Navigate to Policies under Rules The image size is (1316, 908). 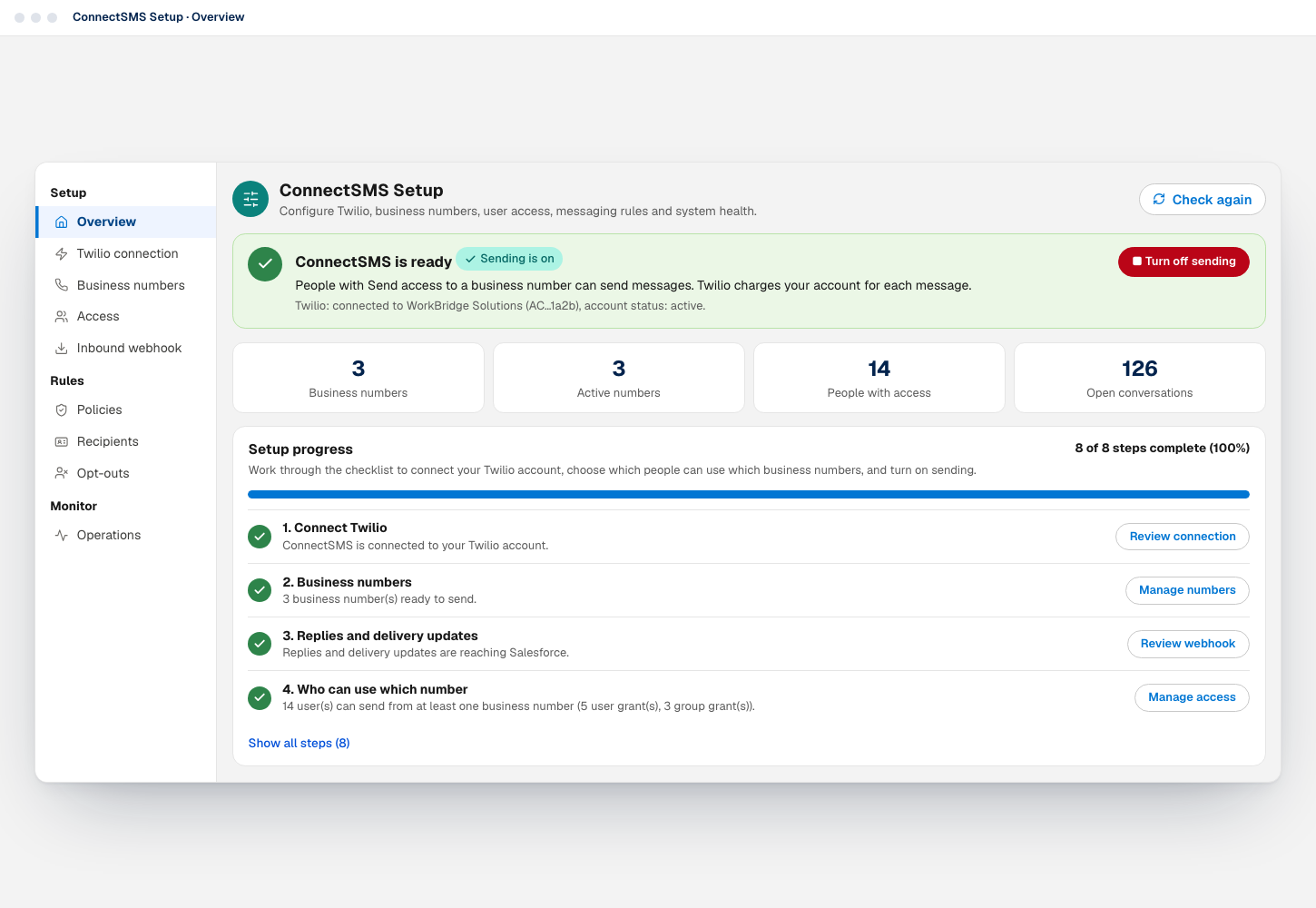pyautogui.click(x=126, y=410)
